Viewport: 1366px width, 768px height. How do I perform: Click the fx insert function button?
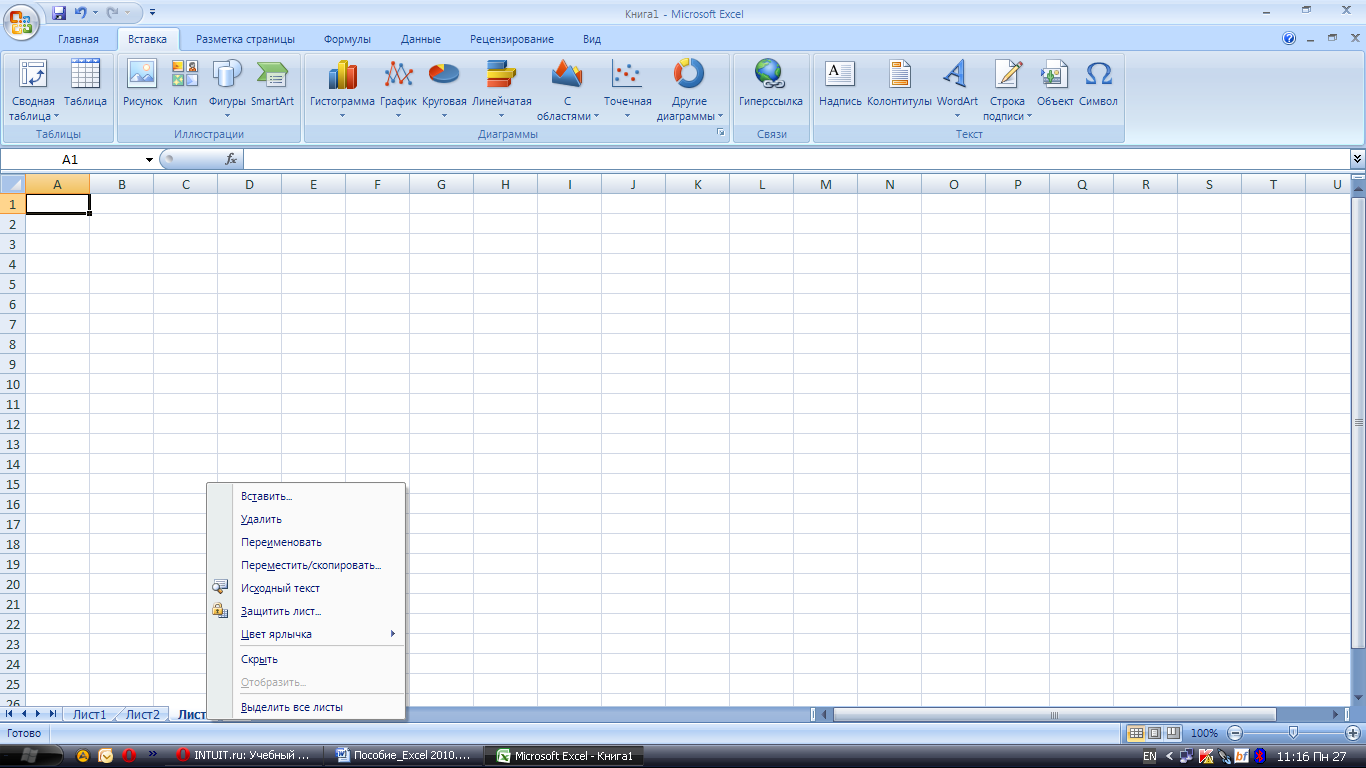(231, 159)
